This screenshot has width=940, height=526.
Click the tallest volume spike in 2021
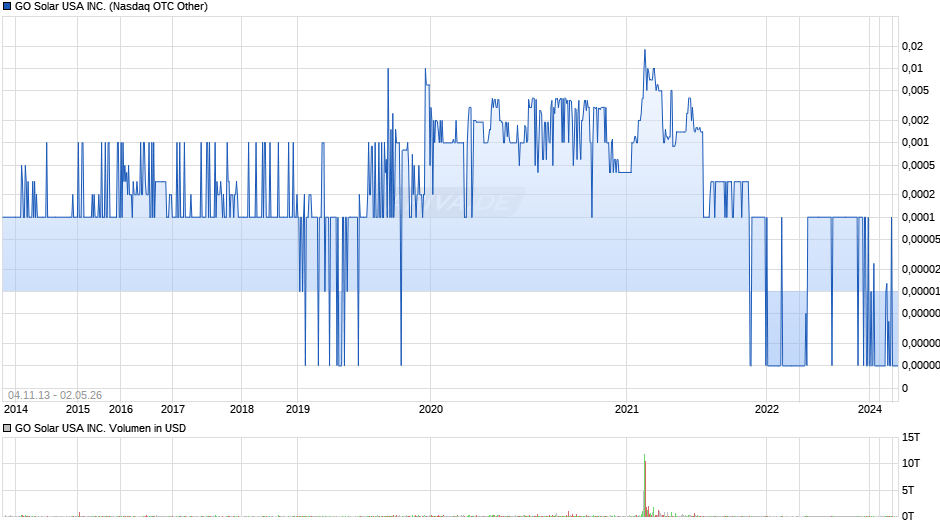coord(644,485)
